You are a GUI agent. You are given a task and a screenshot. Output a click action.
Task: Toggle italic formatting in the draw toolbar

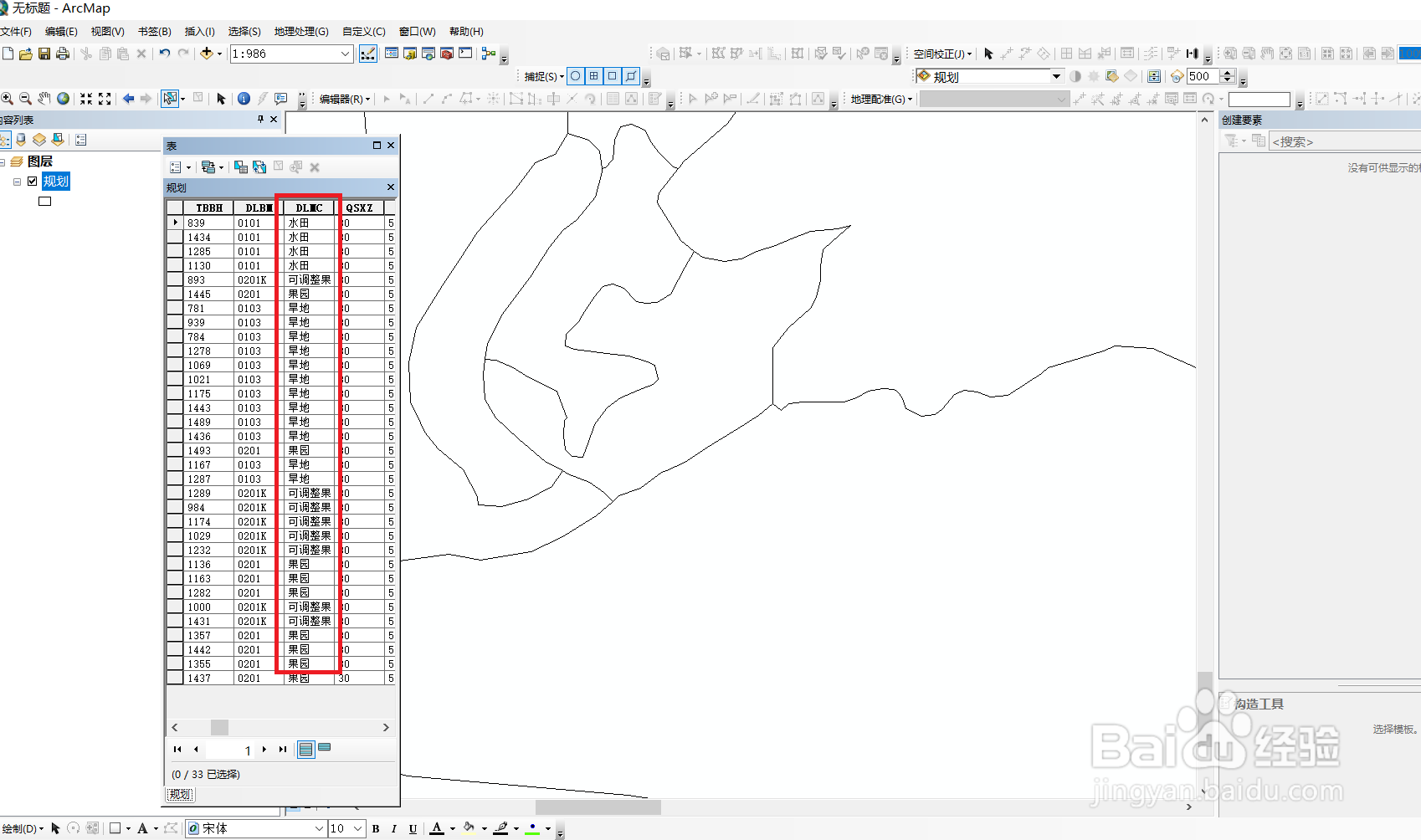(x=393, y=829)
